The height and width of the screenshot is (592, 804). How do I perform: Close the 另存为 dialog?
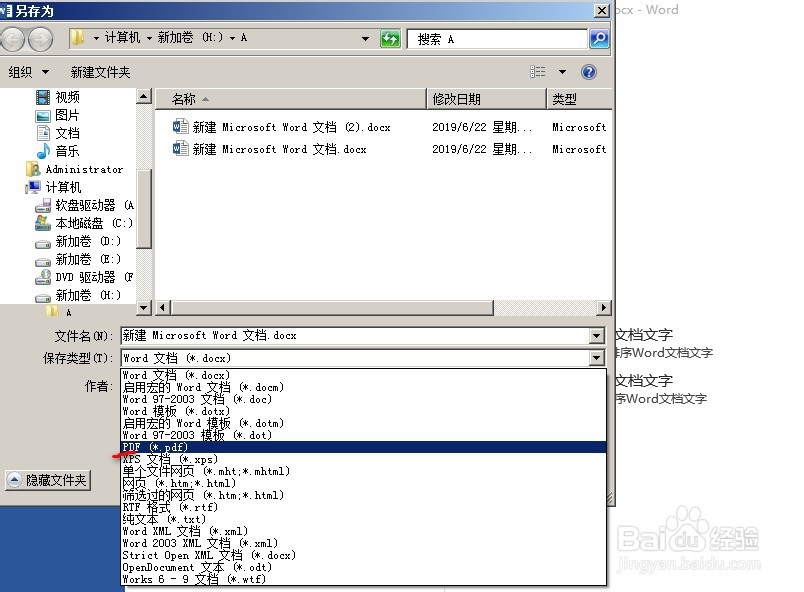click(601, 10)
